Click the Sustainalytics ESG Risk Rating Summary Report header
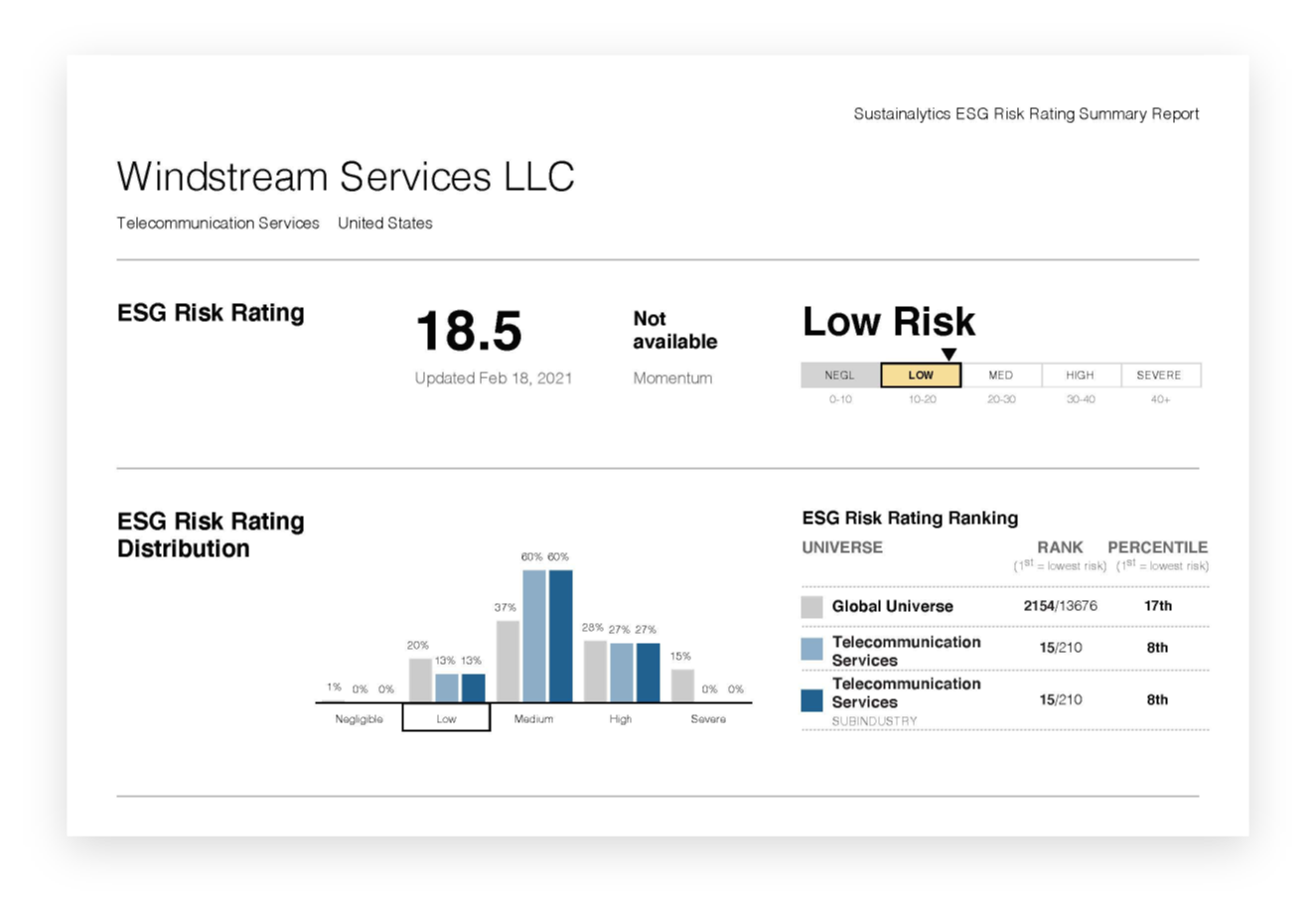 1026,114
